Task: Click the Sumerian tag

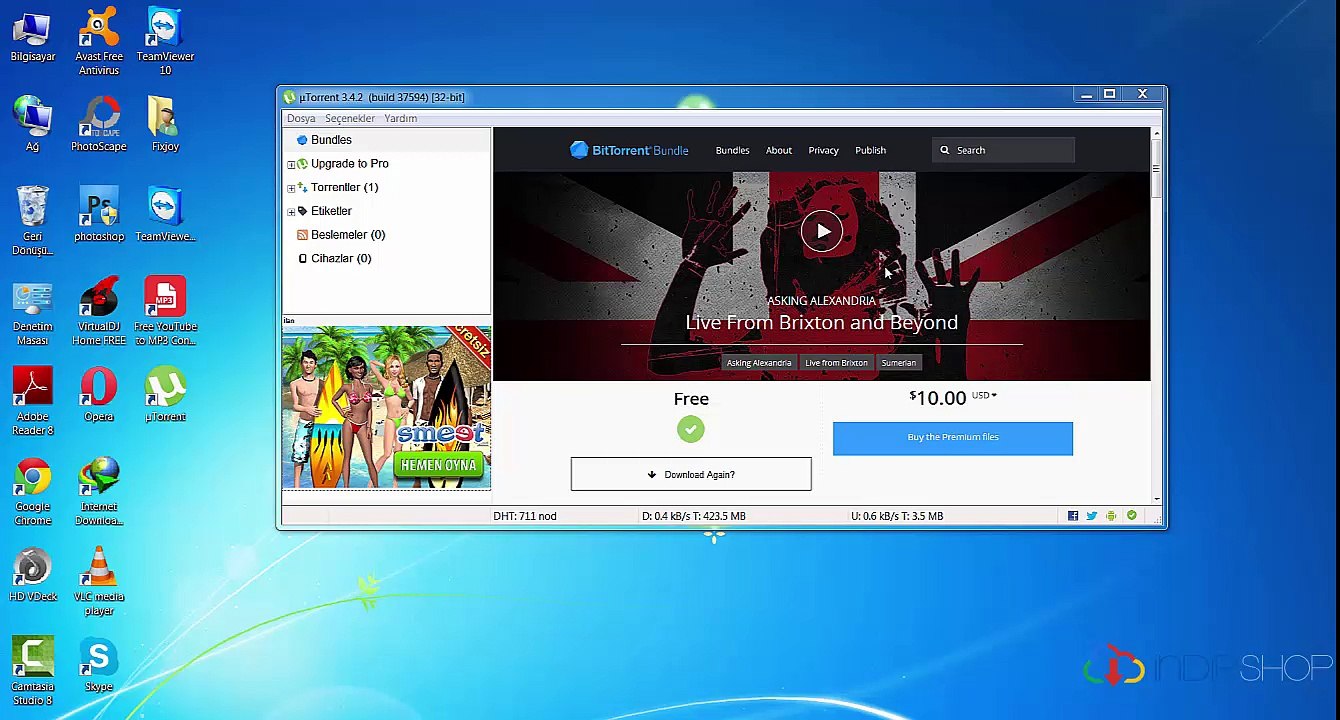Action: pos(899,363)
